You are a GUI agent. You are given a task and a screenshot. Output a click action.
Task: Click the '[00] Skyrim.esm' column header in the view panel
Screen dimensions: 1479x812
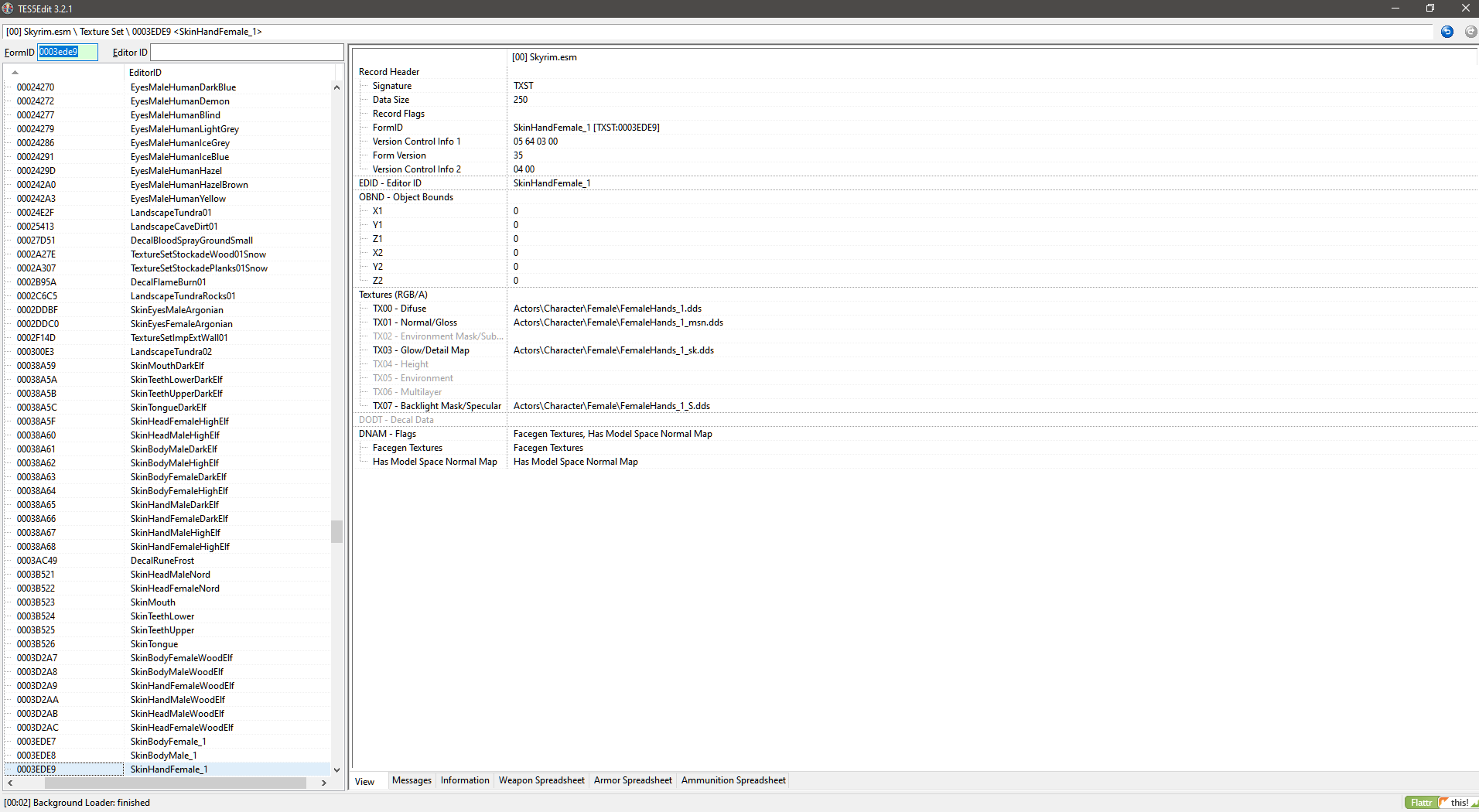click(x=545, y=57)
